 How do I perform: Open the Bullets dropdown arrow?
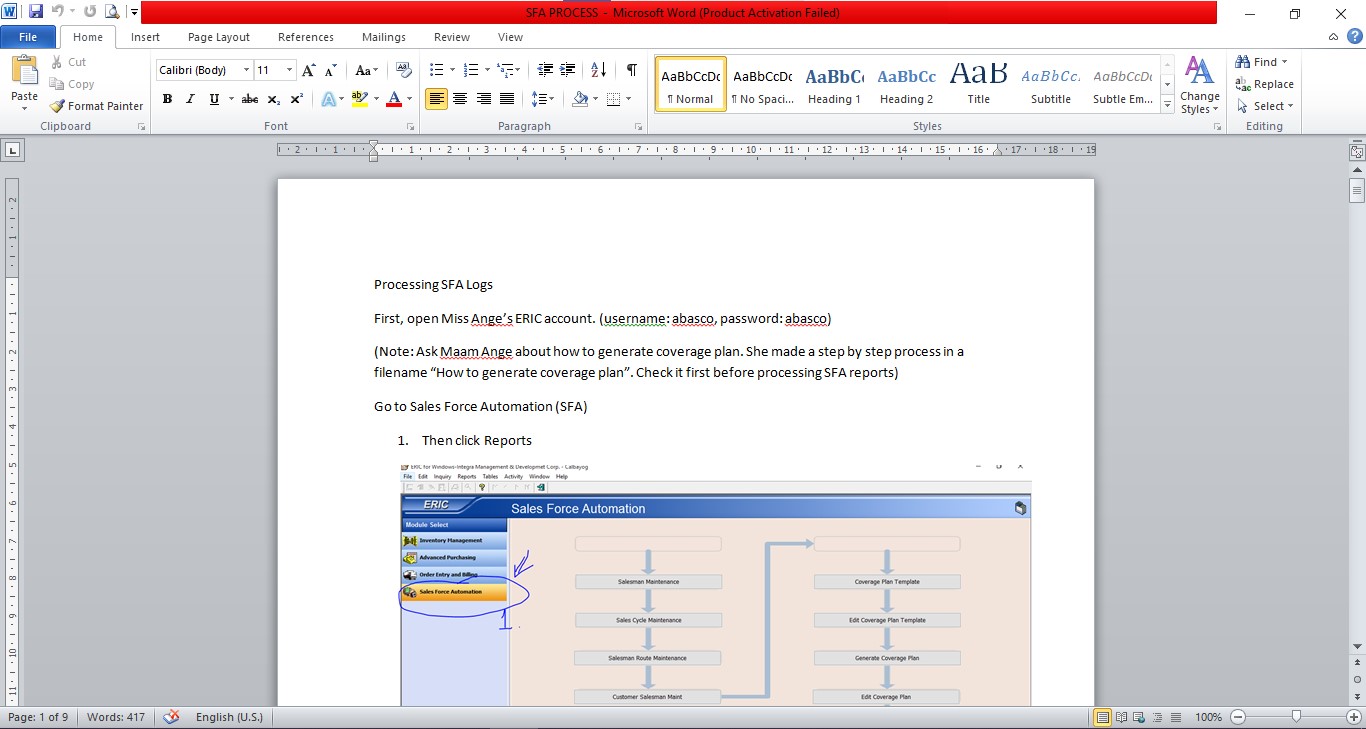point(452,70)
